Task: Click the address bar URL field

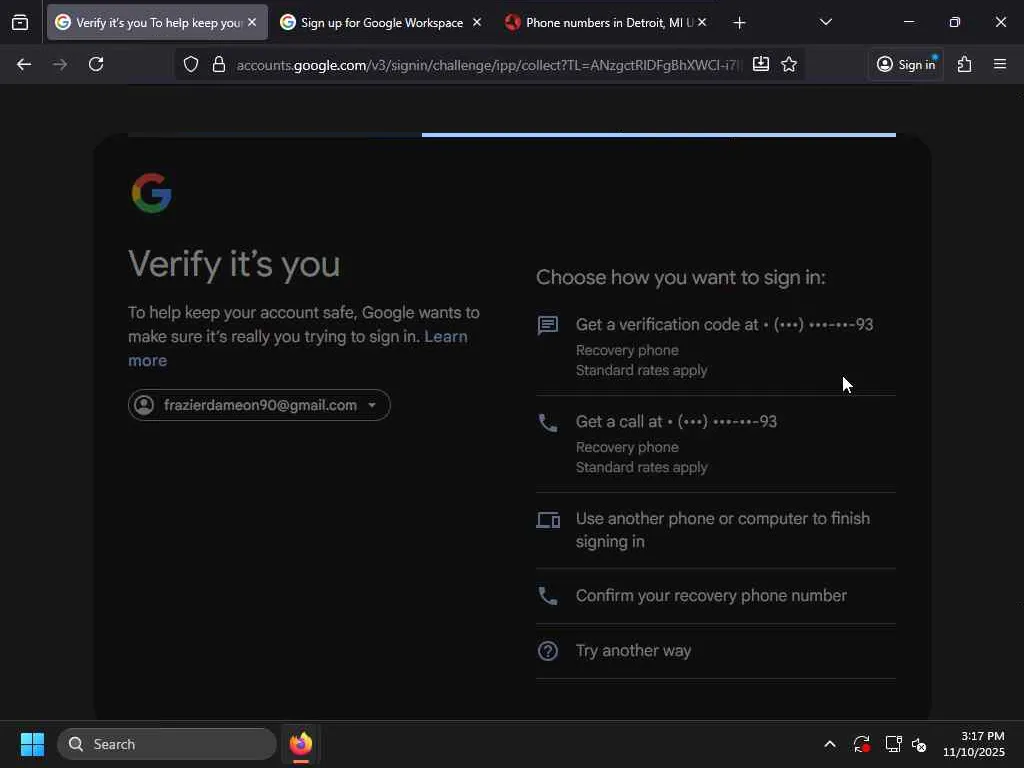Action: tap(488, 65)
